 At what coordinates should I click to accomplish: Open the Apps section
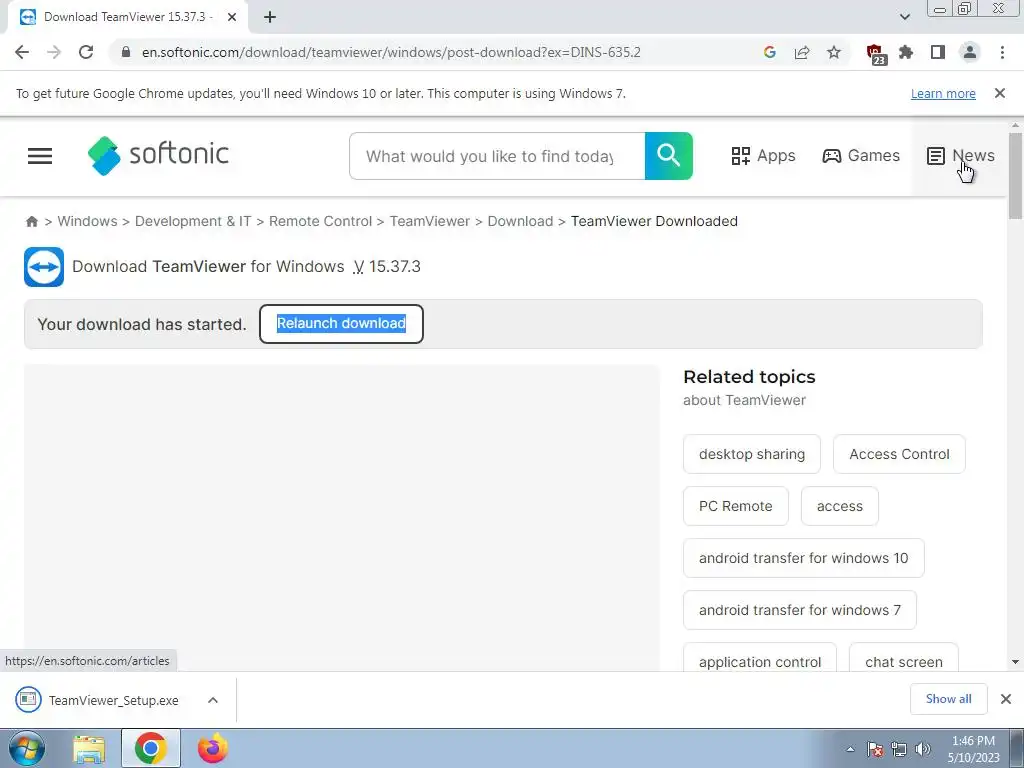pos(763,155)
